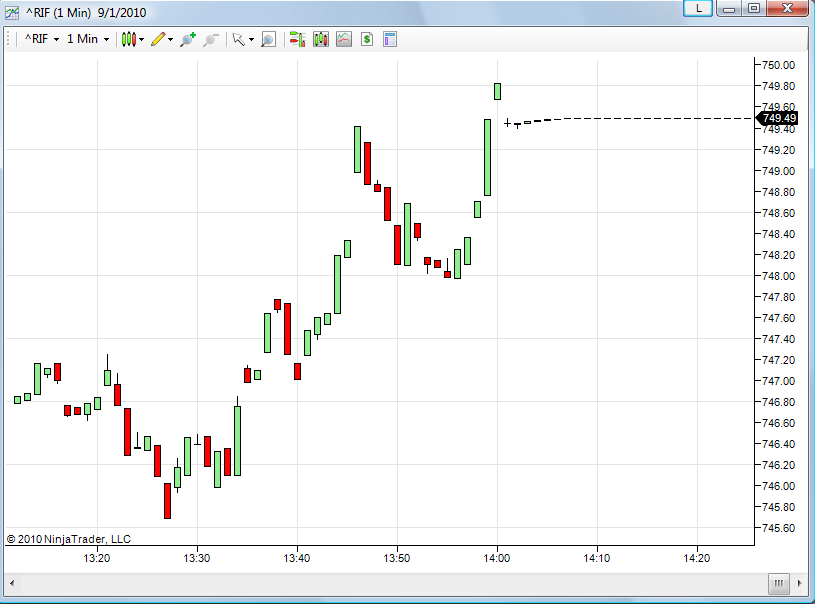Click the 746.00 price axis label
This screenshot has width=815, height=604.
[x=778, y=486]
